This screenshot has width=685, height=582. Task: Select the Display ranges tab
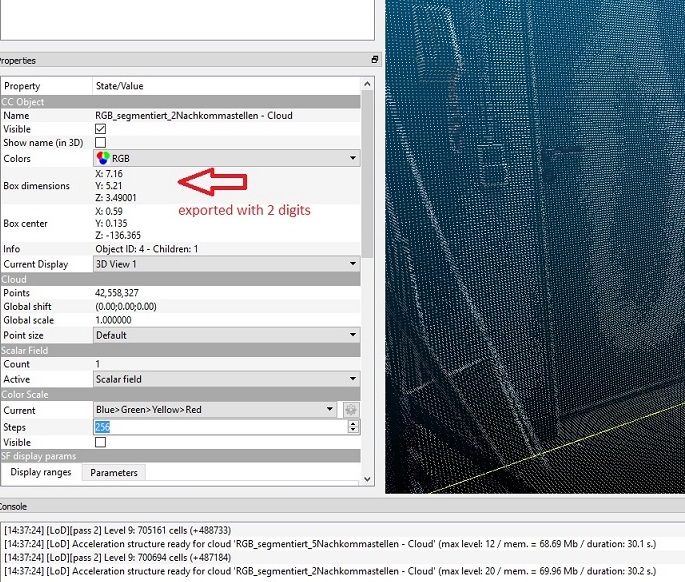tap(41, 472)
